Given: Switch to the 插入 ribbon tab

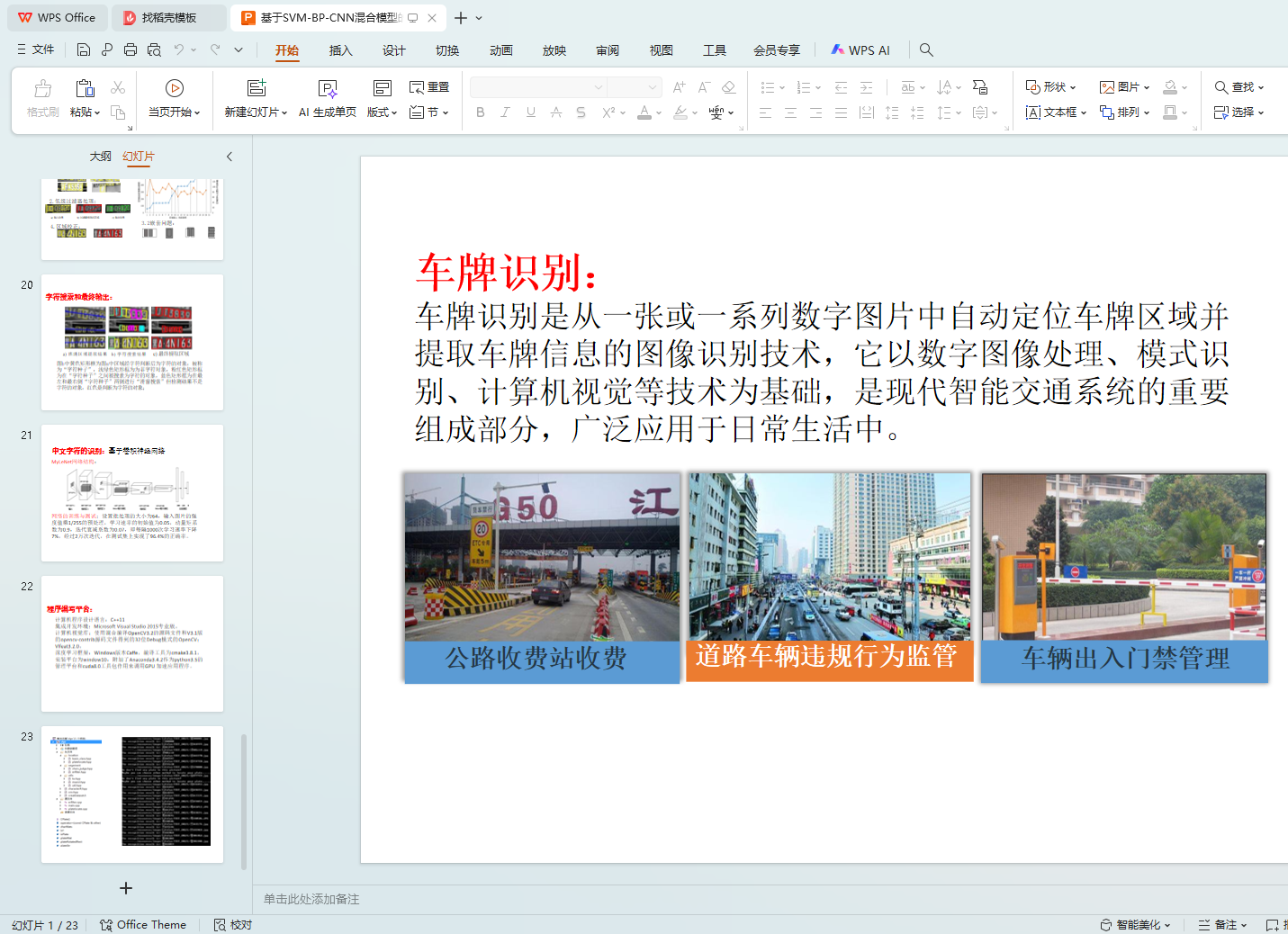Looking at the screenshot, I should [340, 50].
